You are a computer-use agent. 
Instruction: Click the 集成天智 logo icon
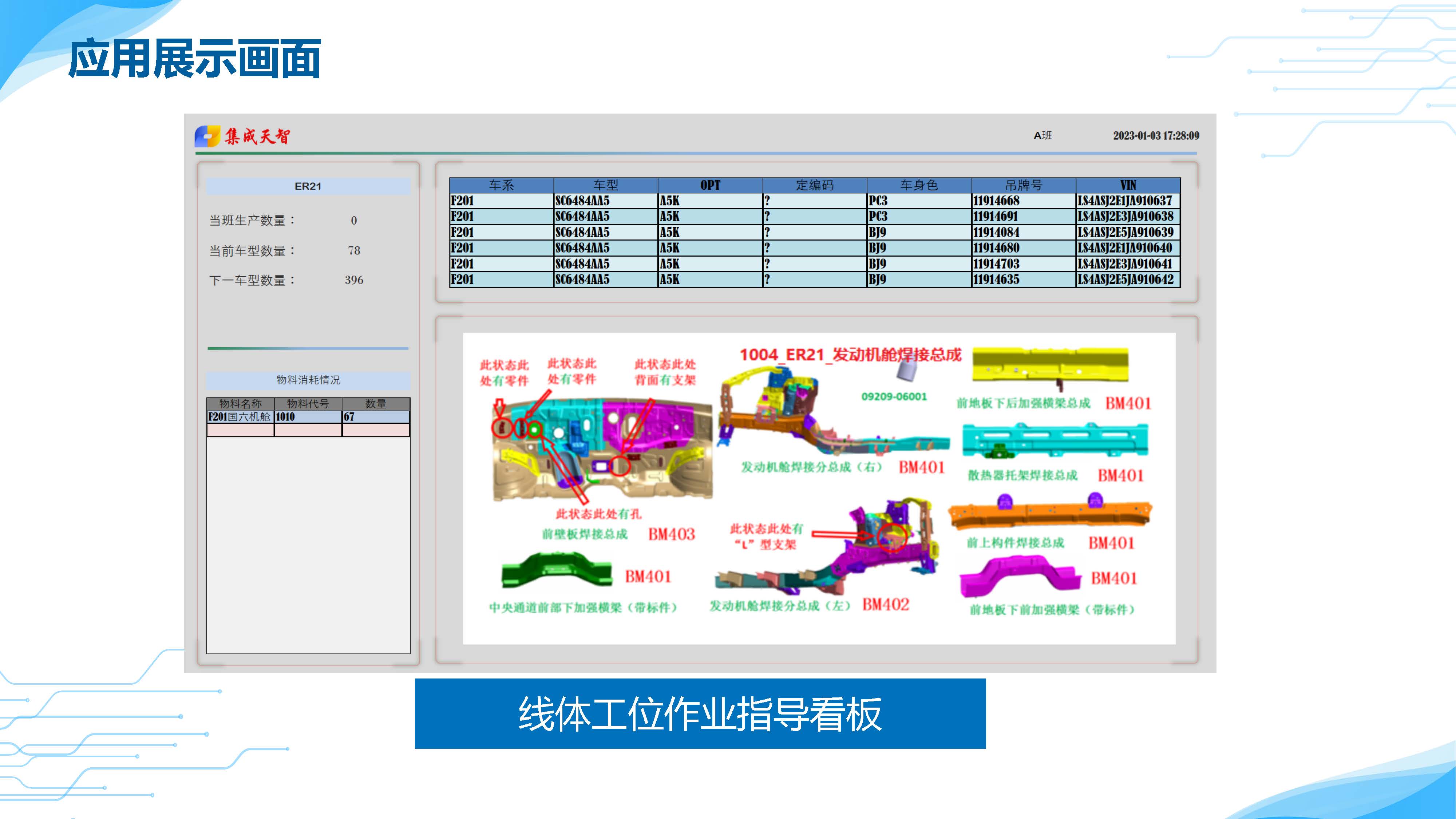click(207, 136)
